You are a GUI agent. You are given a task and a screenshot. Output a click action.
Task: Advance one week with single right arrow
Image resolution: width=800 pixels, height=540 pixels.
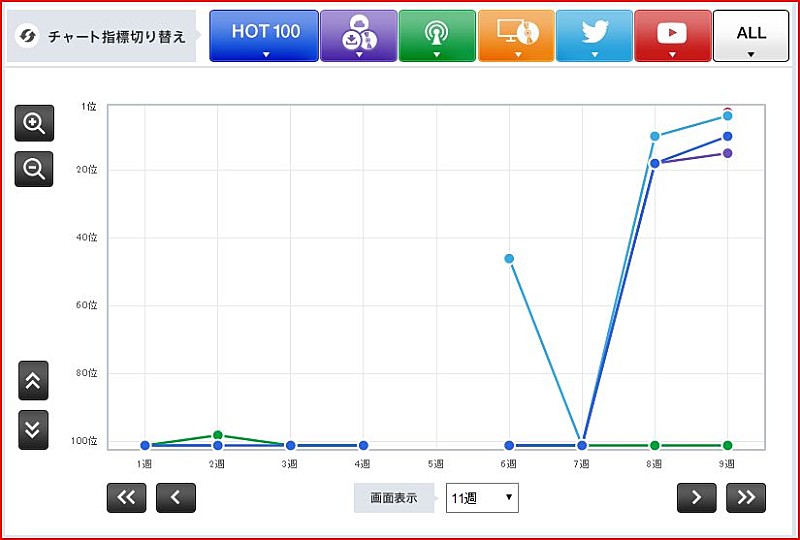696,497
